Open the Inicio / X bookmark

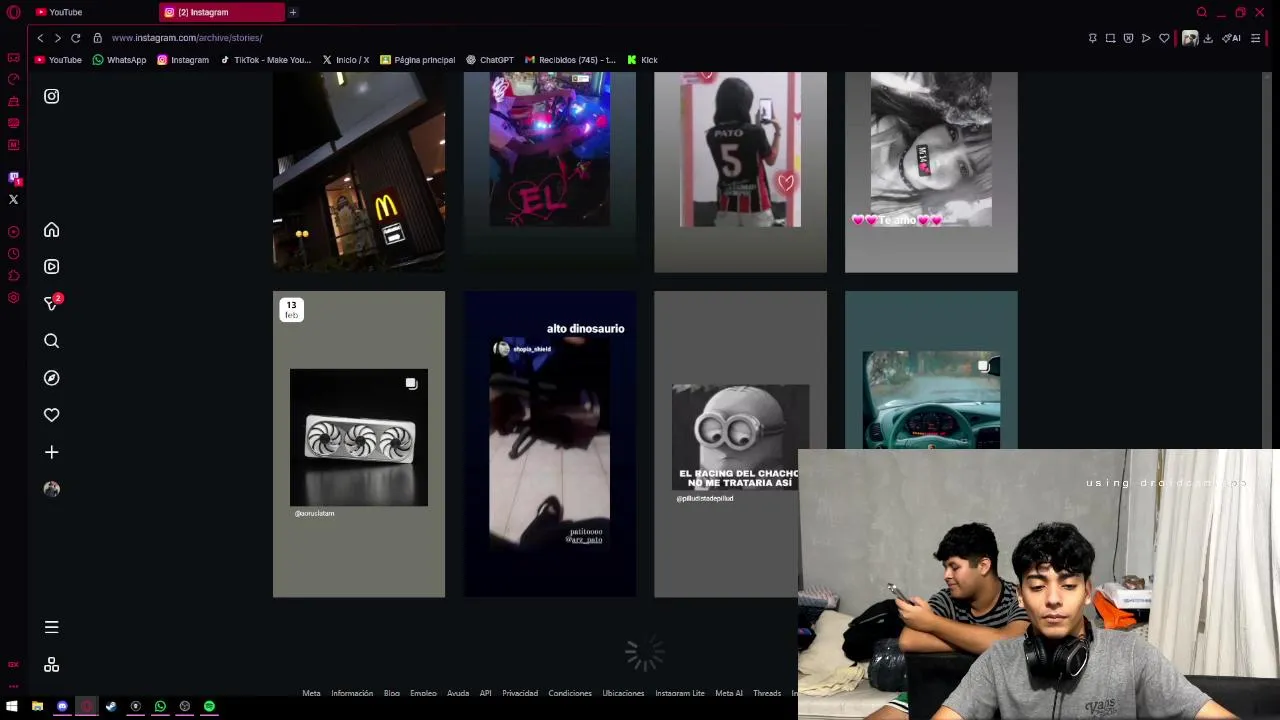(345, 60)
